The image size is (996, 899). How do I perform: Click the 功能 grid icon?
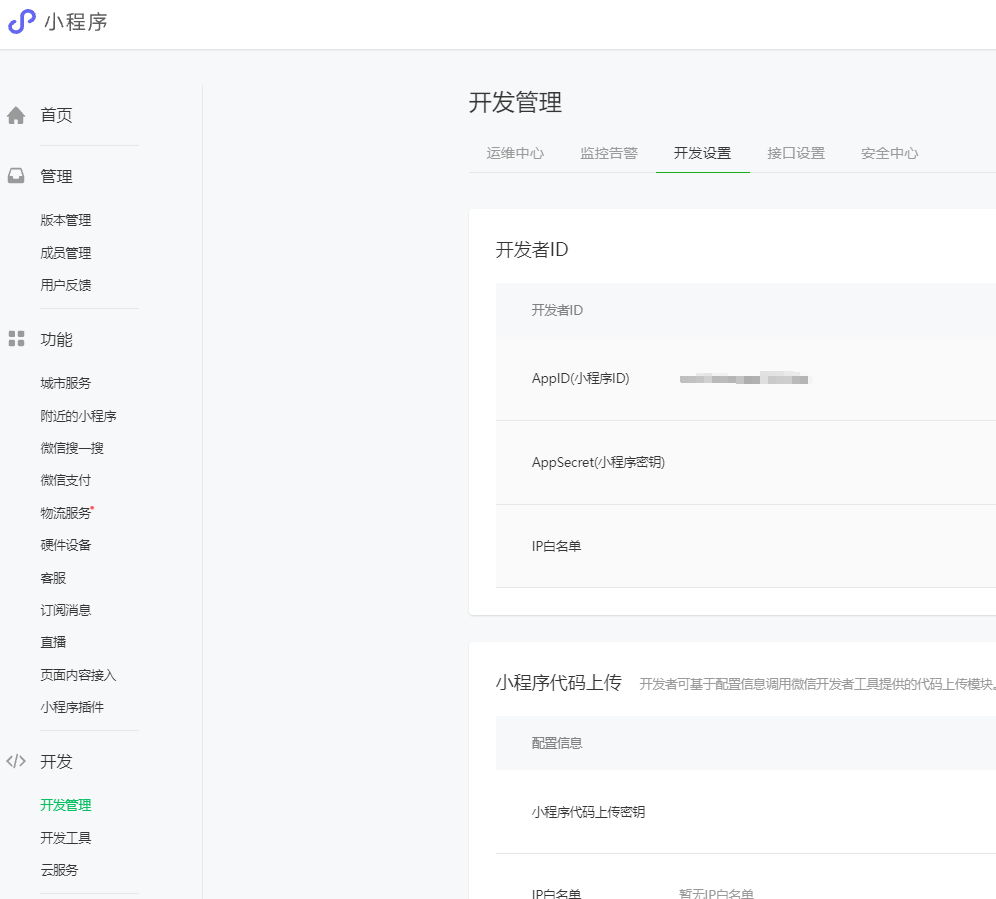16,339
